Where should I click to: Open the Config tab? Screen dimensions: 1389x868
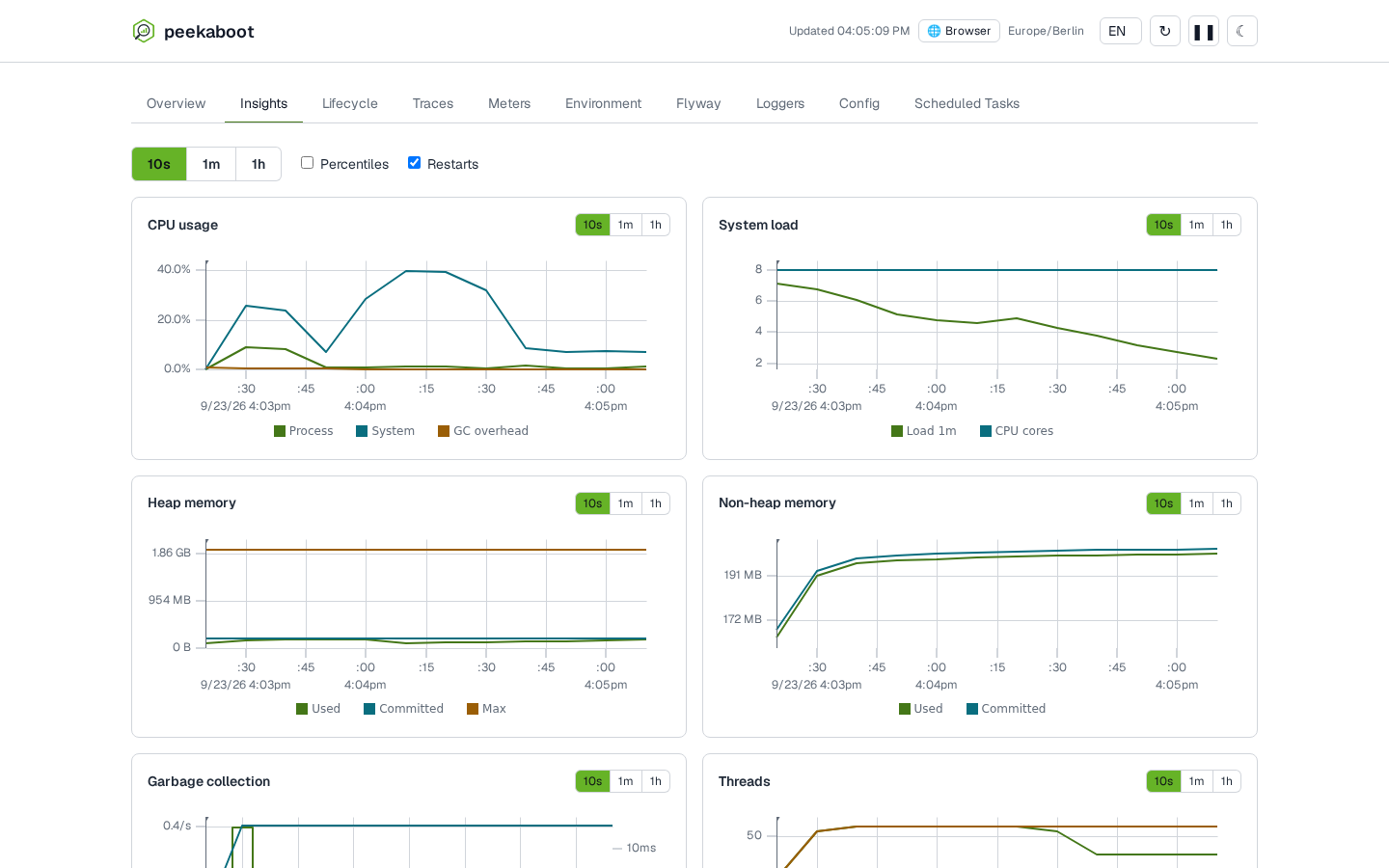(x=859, y=103)
